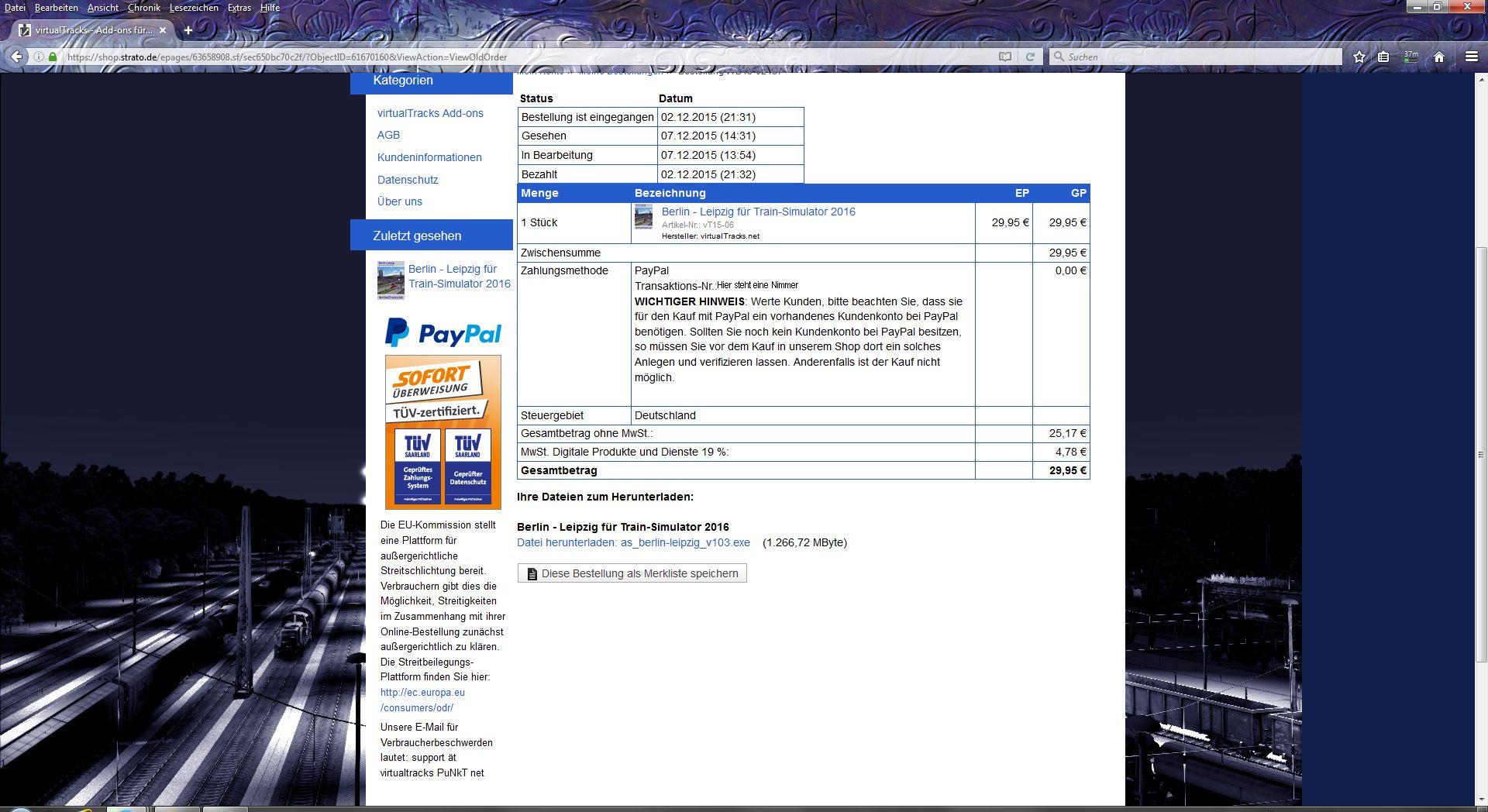This screenshot has width=1488, height=812.
Task: Click the 'In Bearbeitung' status cell
Action: pyautogui.click(x=587, y=155)
